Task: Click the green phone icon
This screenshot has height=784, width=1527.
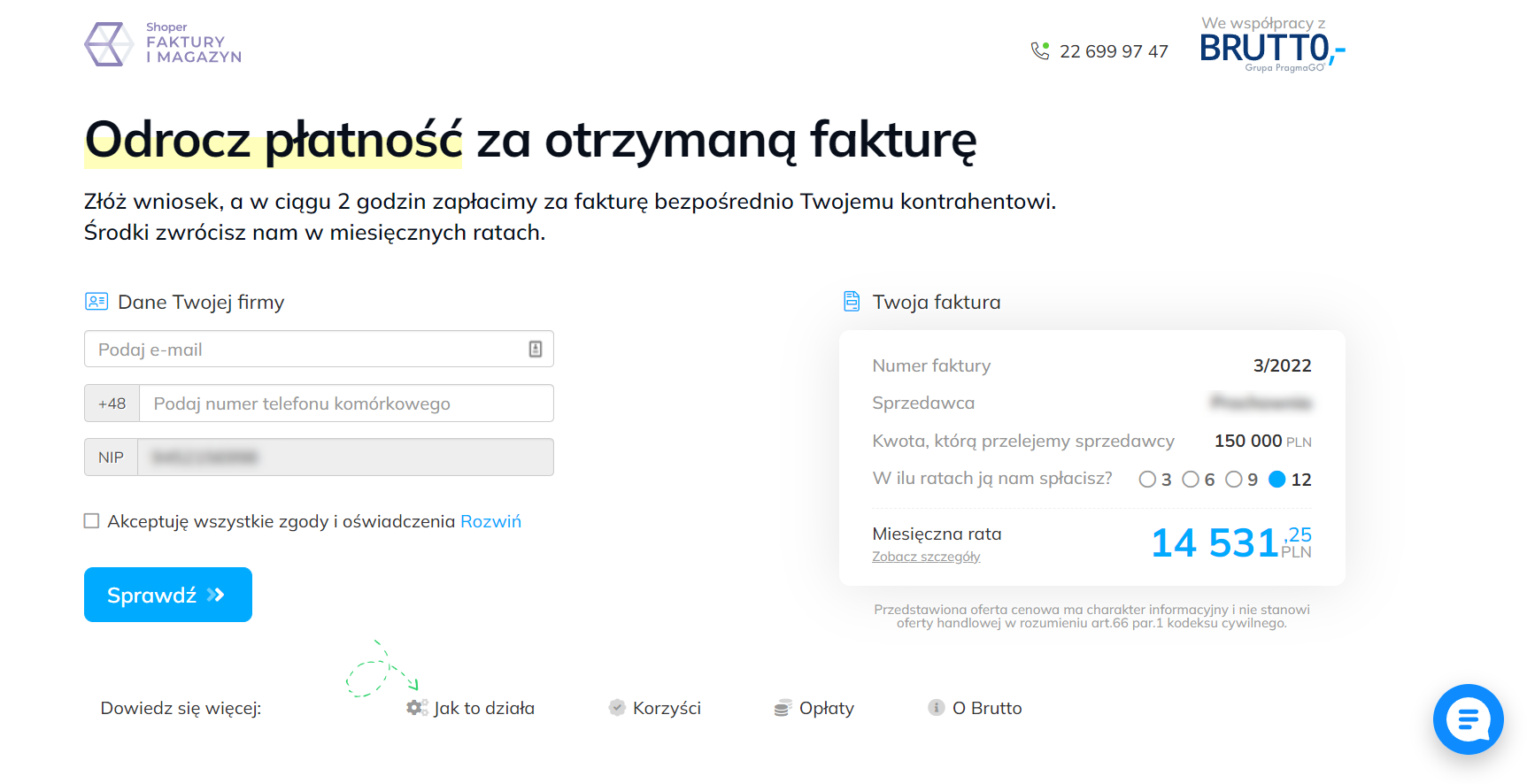Action: [1040, 50]
